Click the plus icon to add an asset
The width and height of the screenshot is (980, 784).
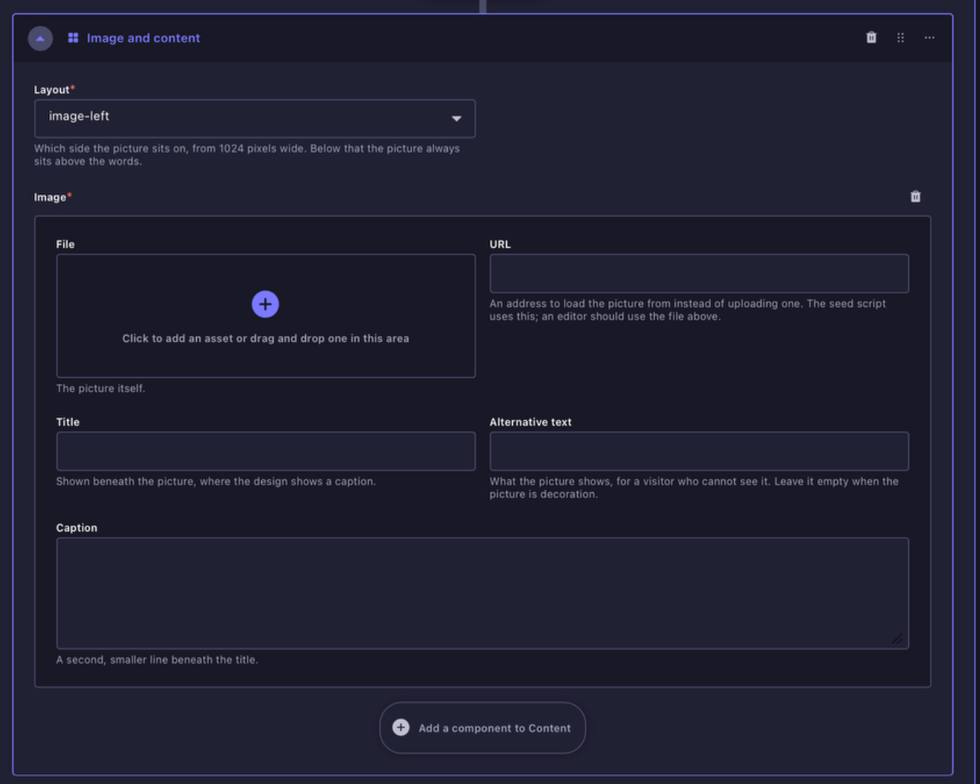point(265,304)
